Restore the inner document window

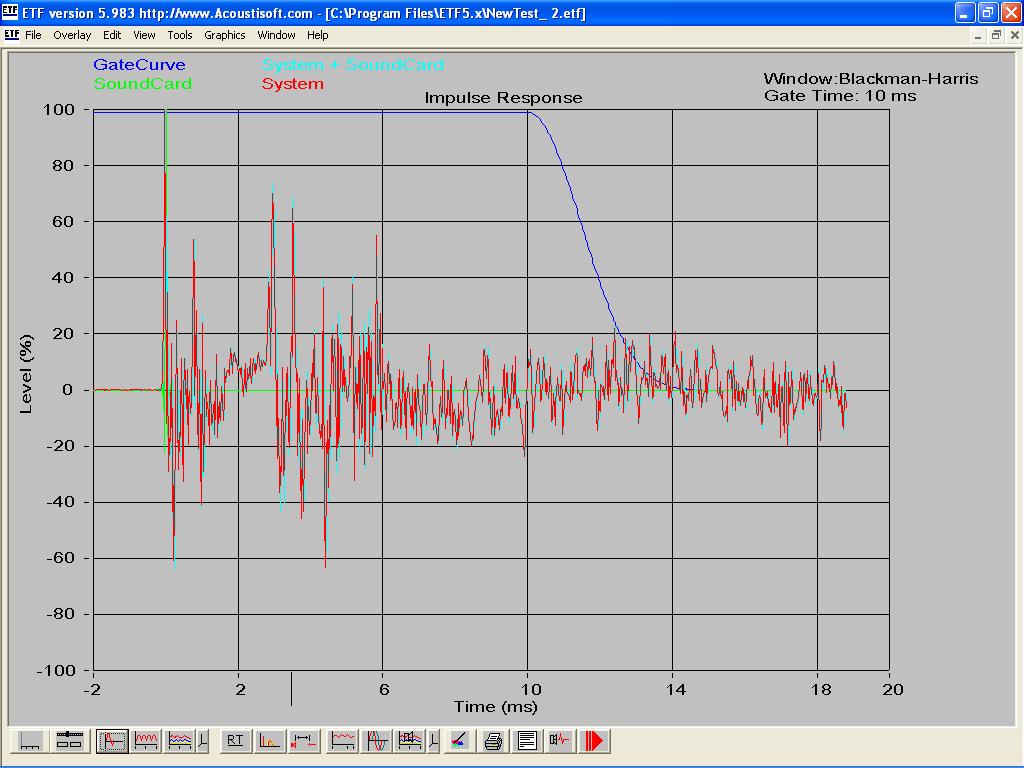[x=996, y=35]
